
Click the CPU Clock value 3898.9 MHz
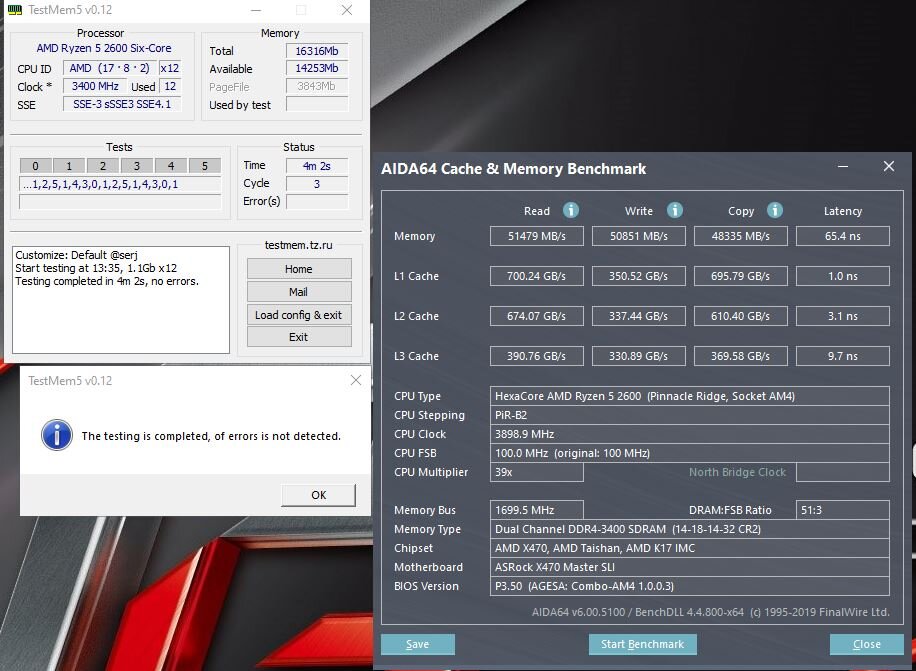pyautogui.click(x=689, y=434)
